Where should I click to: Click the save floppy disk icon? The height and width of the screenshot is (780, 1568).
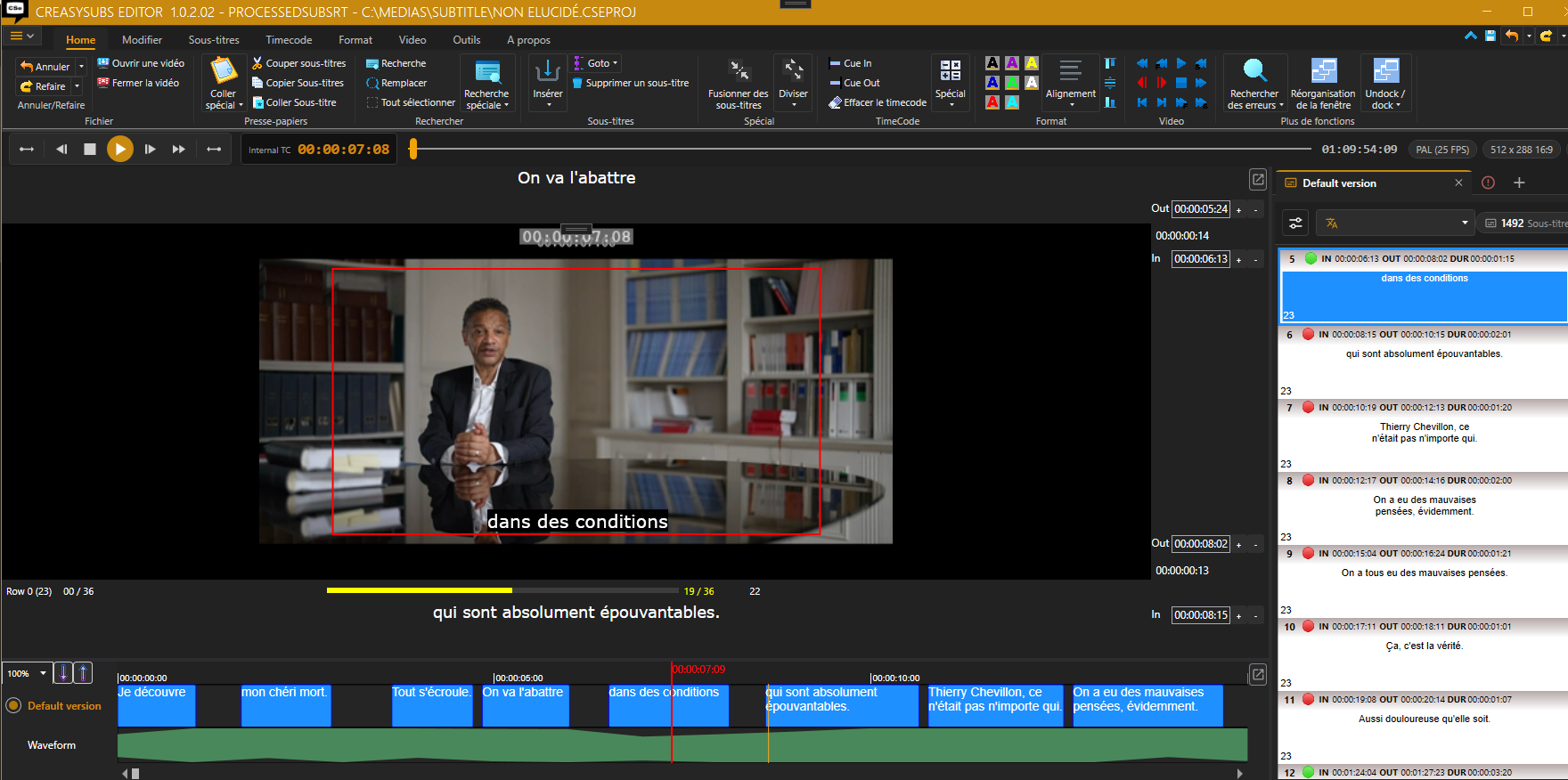click(1490, 36)
